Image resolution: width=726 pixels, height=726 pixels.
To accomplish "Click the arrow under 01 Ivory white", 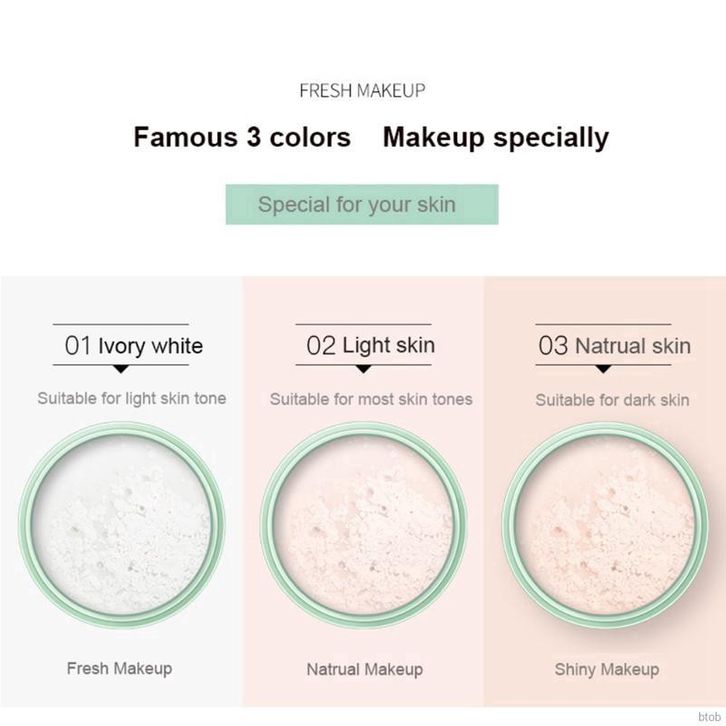I will click(121, 369).
